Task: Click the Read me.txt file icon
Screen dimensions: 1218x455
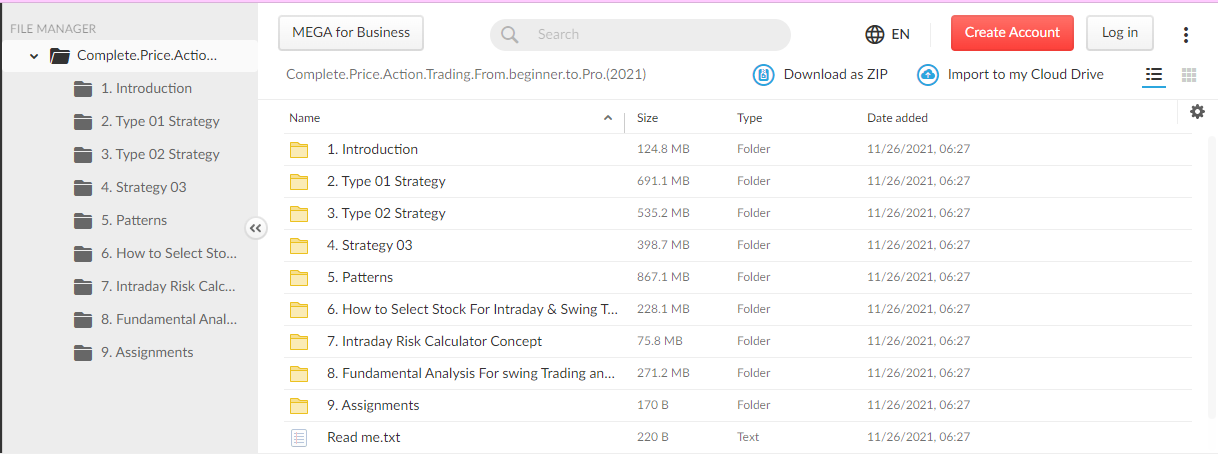Action: point(299,438)
